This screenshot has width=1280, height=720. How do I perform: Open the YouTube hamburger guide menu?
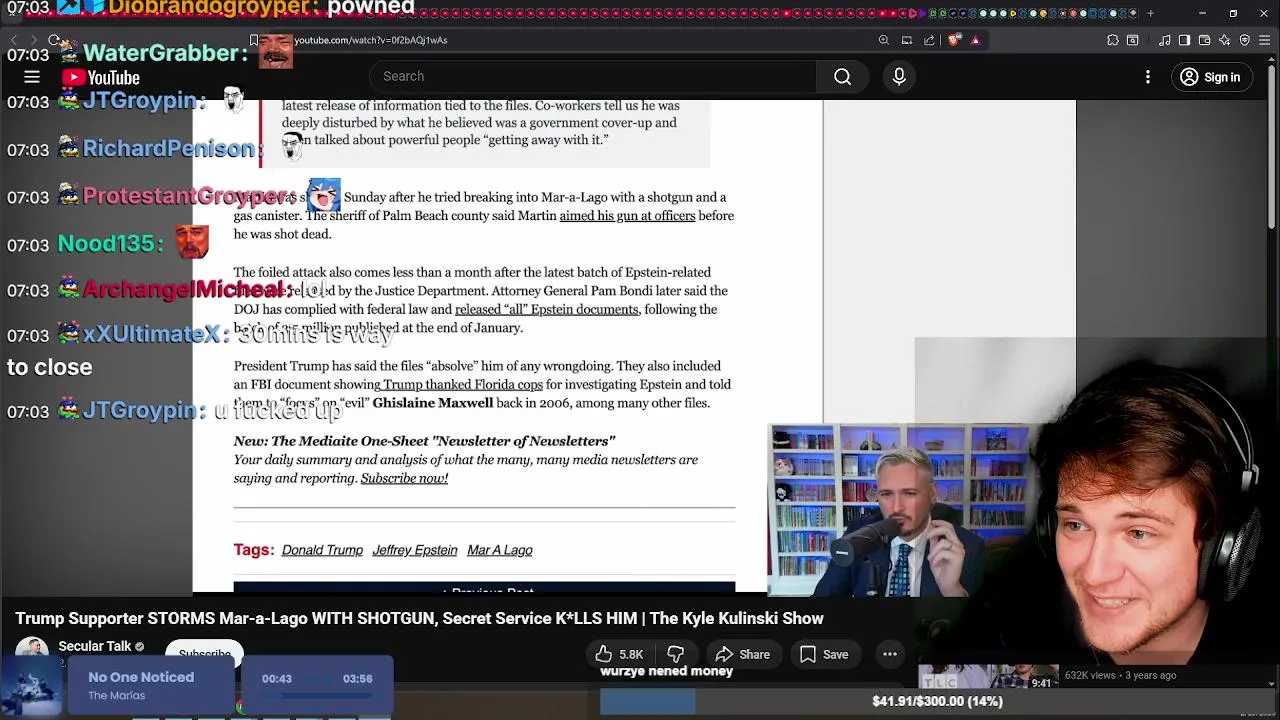pos(32,77)
